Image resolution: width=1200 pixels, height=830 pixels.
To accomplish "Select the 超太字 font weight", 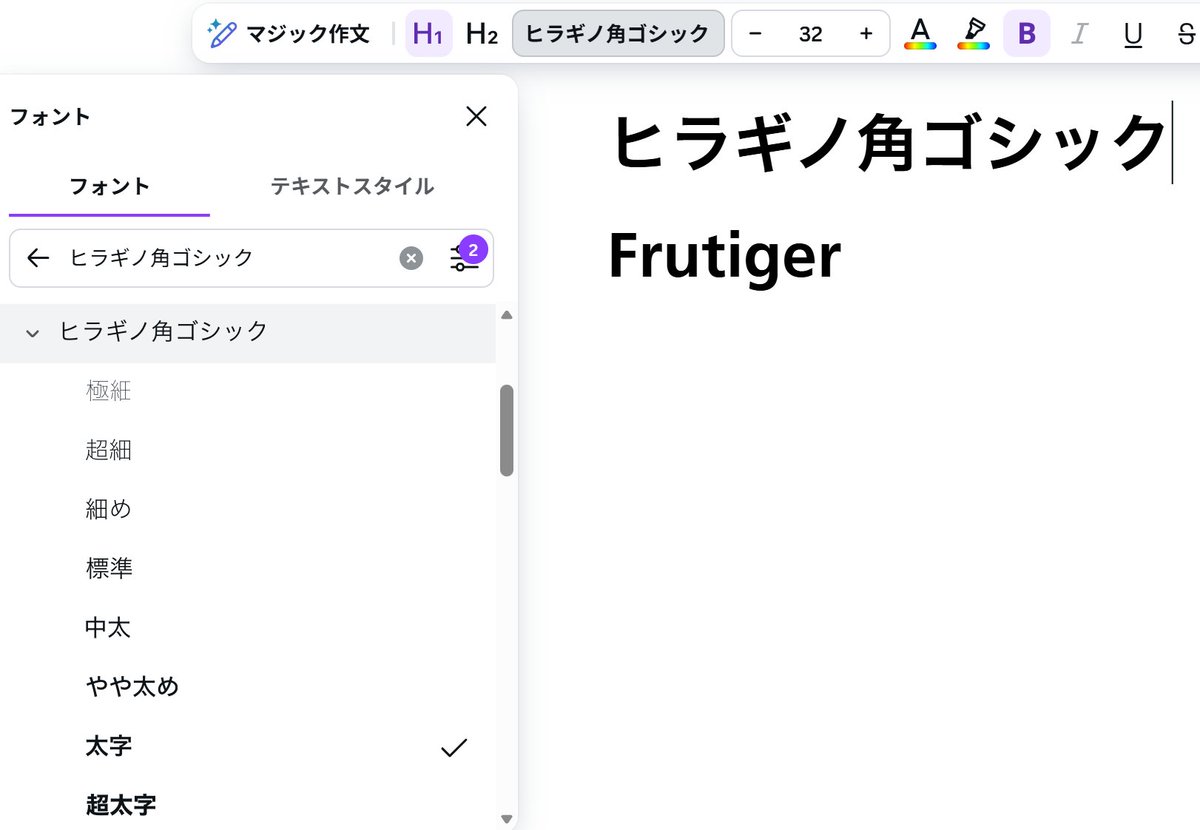I will click(x=247, y=804).
